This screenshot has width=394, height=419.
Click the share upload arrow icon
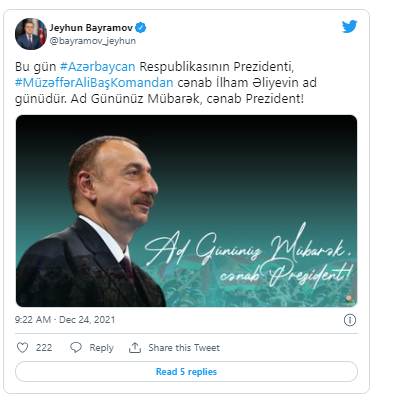point(135,348)
